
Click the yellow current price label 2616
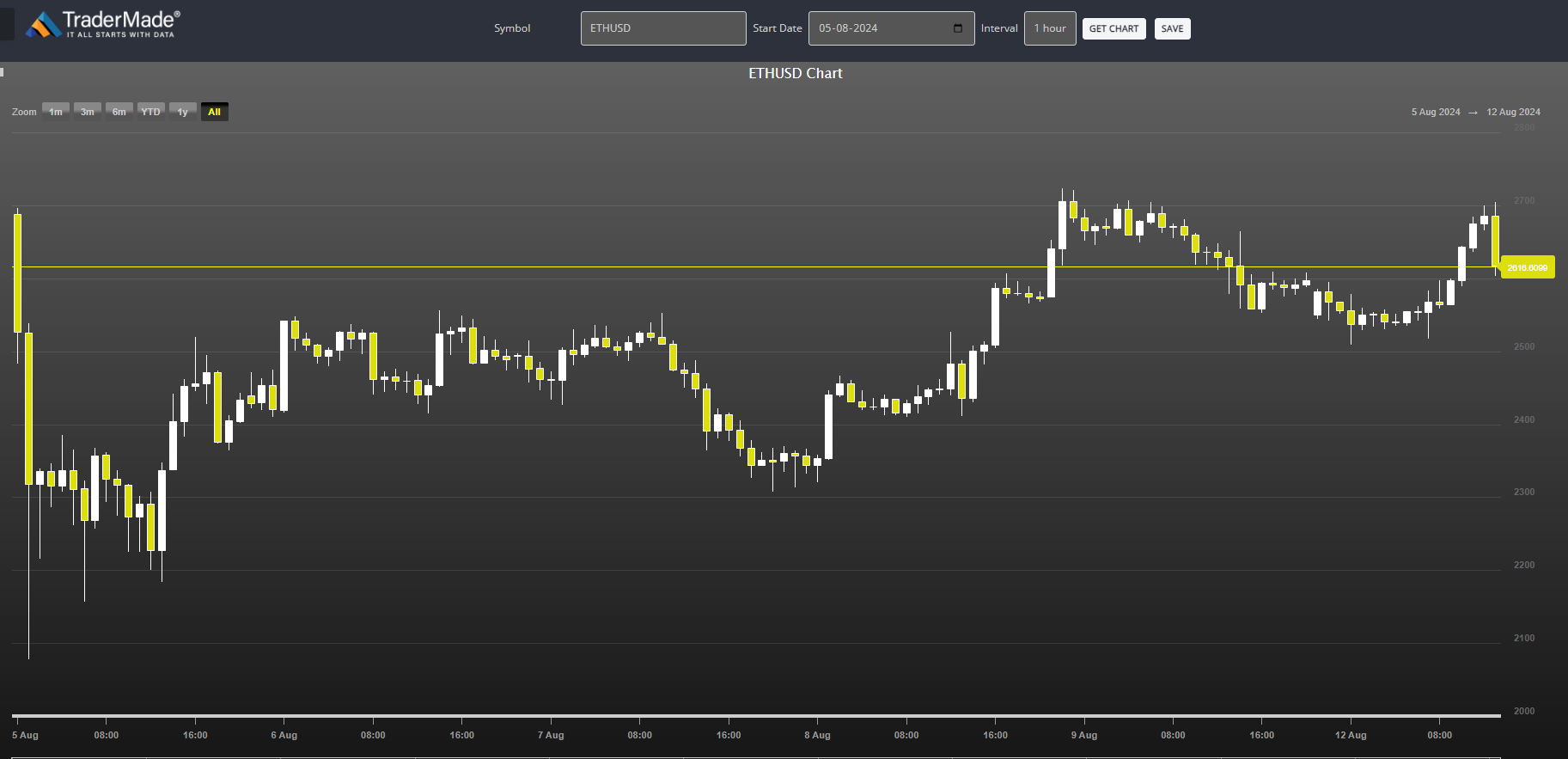pyautogui.click(x=1528, y=268)
